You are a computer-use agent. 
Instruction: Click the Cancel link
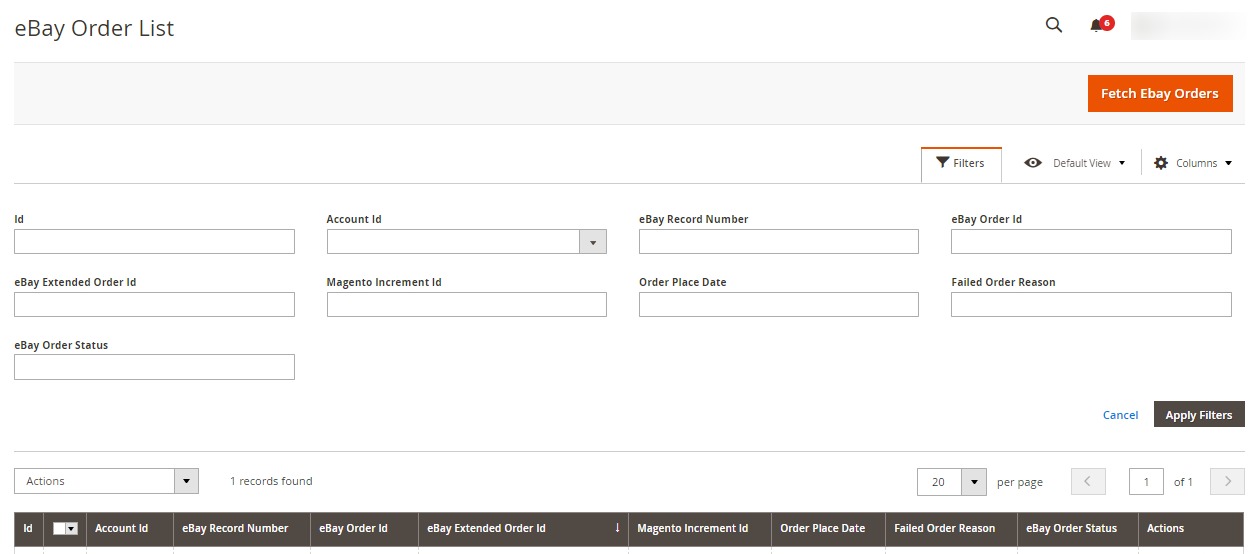(x=1120, y=415)
